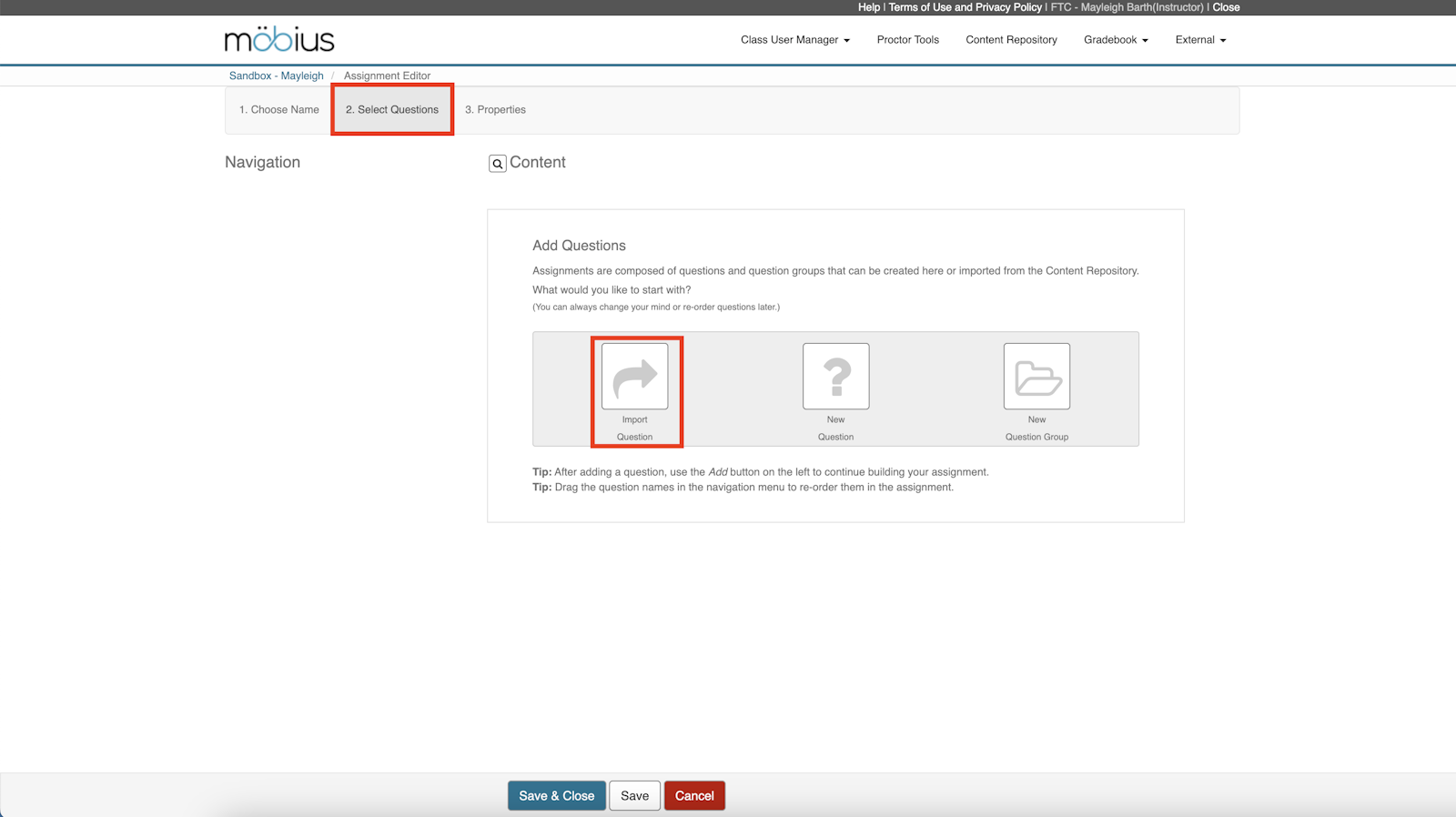Click the magnifier icon beside Content

click(498, 164)
